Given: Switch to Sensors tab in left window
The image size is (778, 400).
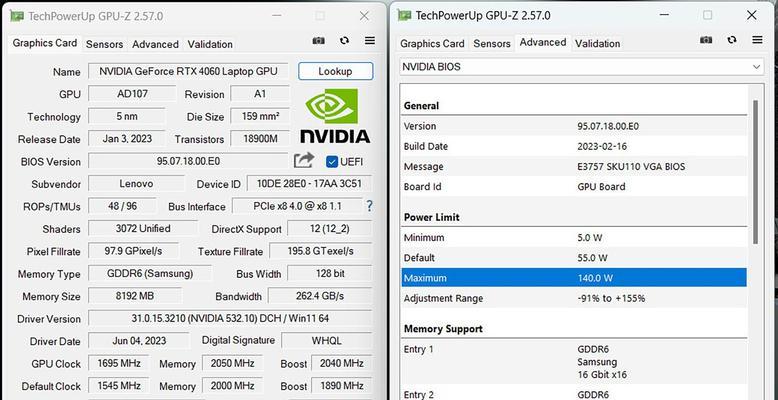Looking at the screenshot, I should coord(104,44).
